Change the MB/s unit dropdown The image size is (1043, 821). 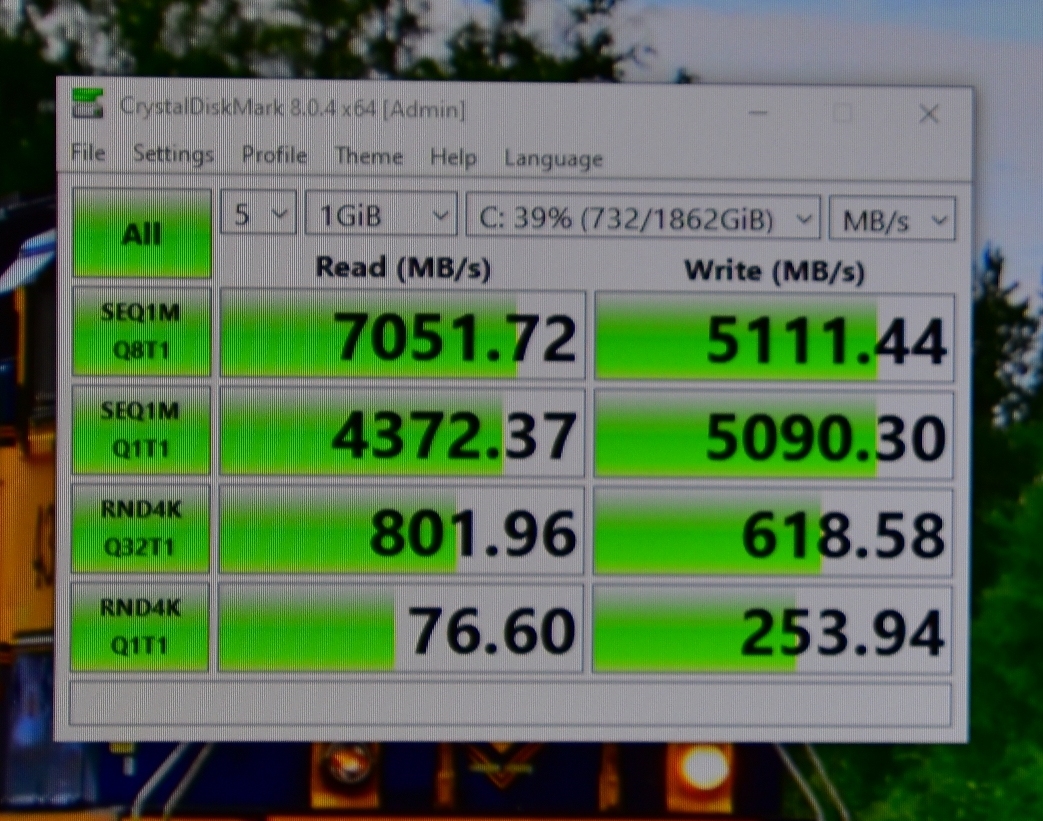click(893, 219)
